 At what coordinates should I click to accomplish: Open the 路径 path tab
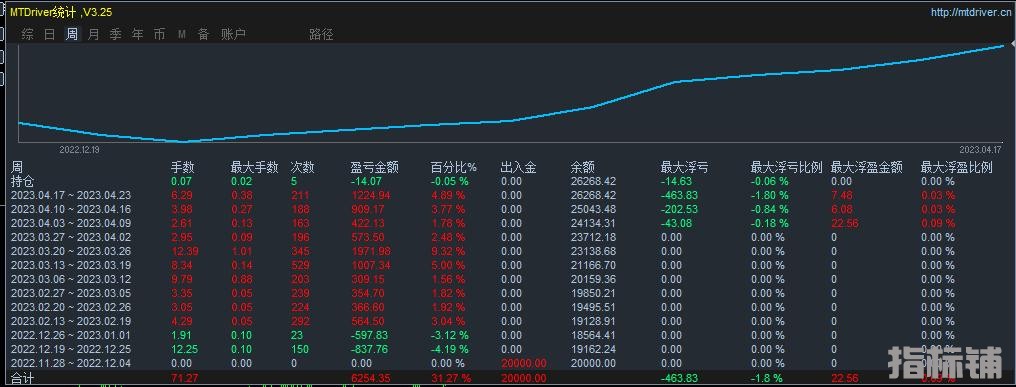click(x=321, y=34)
